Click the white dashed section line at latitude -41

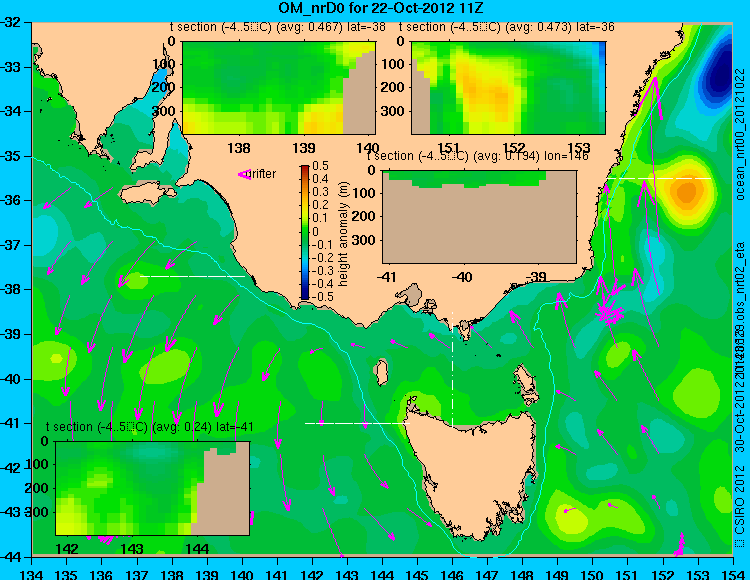click(357, 423)
